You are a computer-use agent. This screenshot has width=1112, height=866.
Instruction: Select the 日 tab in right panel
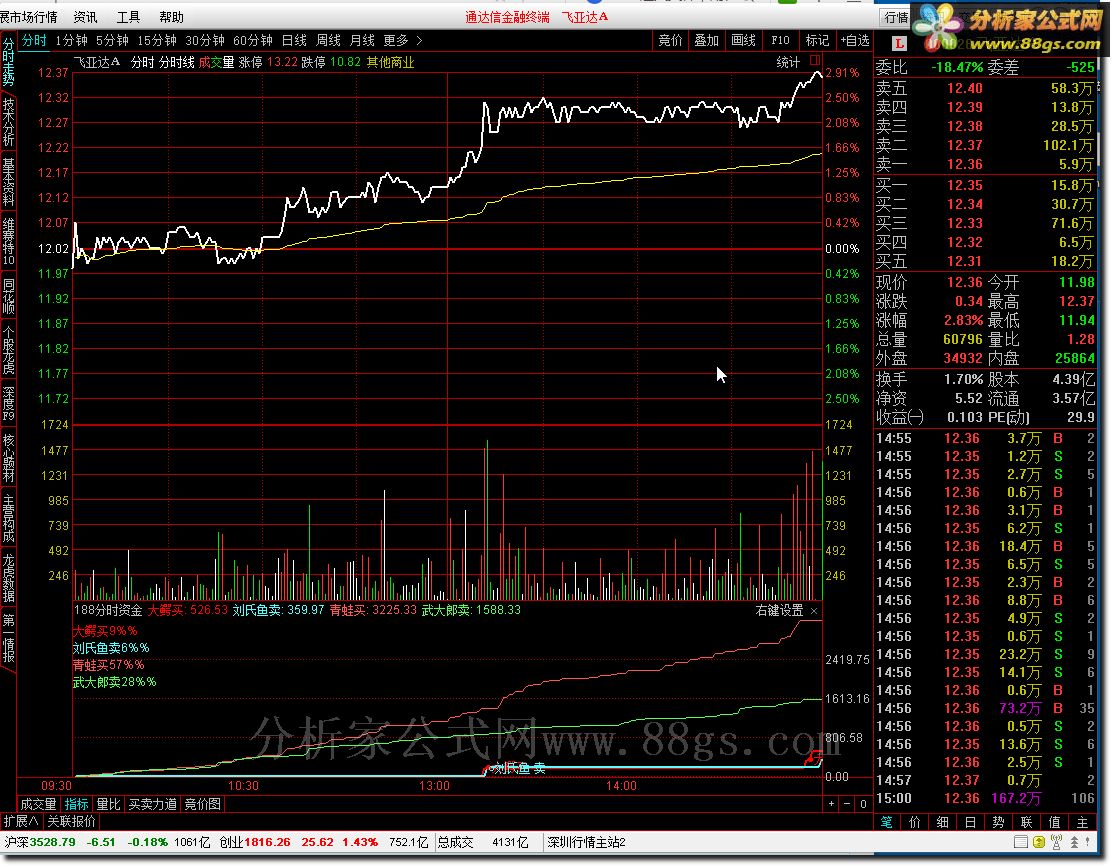click(970, 821)
